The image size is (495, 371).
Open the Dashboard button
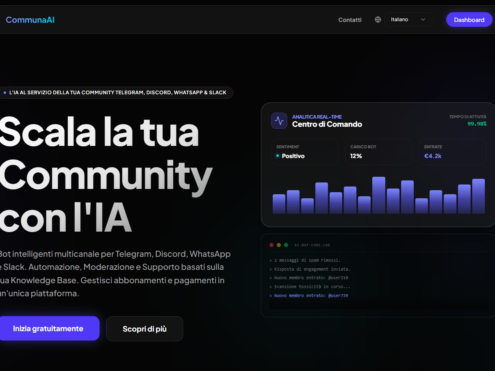pos(469,20)
